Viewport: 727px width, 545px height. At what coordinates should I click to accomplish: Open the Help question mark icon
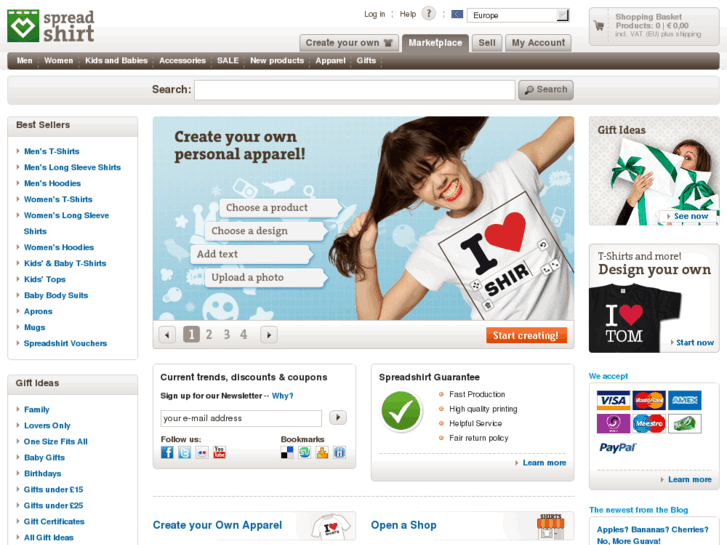pyautogui.click(x=429, y=13)
